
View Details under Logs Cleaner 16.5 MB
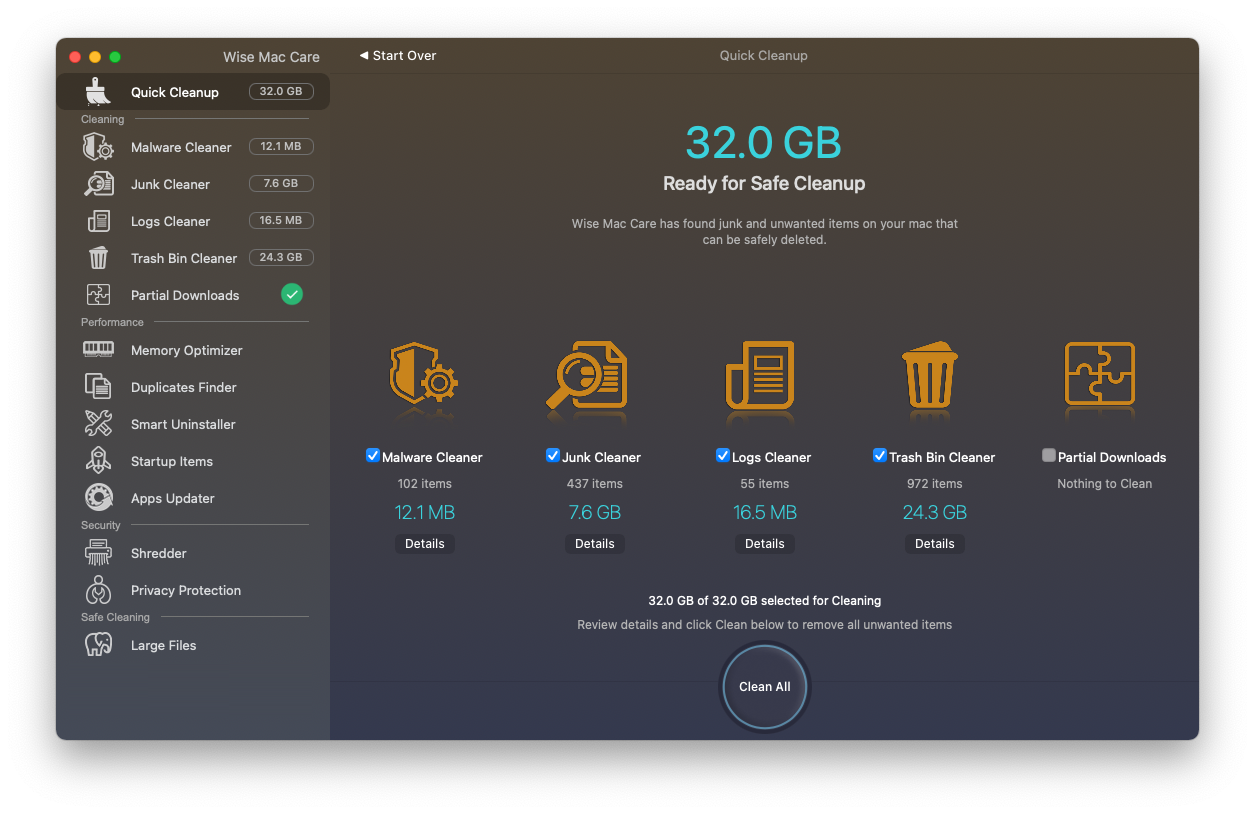point(765,544)
